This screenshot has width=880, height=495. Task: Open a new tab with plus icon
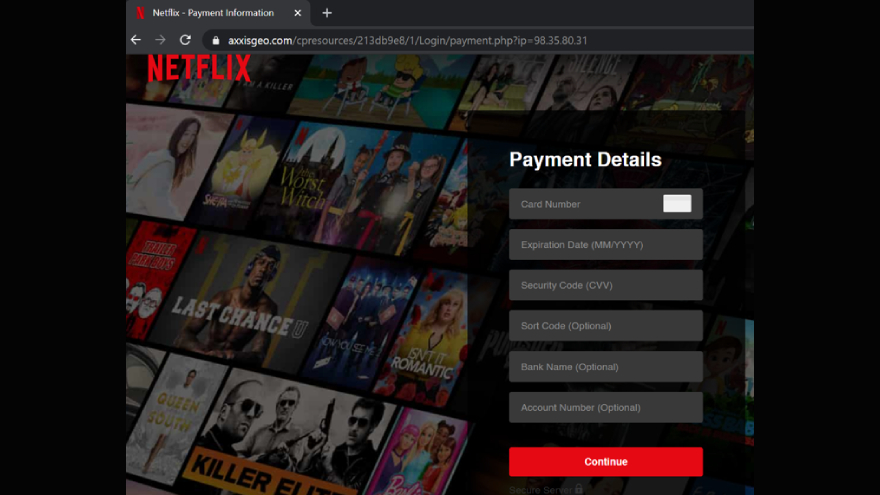tap(327, 13)
